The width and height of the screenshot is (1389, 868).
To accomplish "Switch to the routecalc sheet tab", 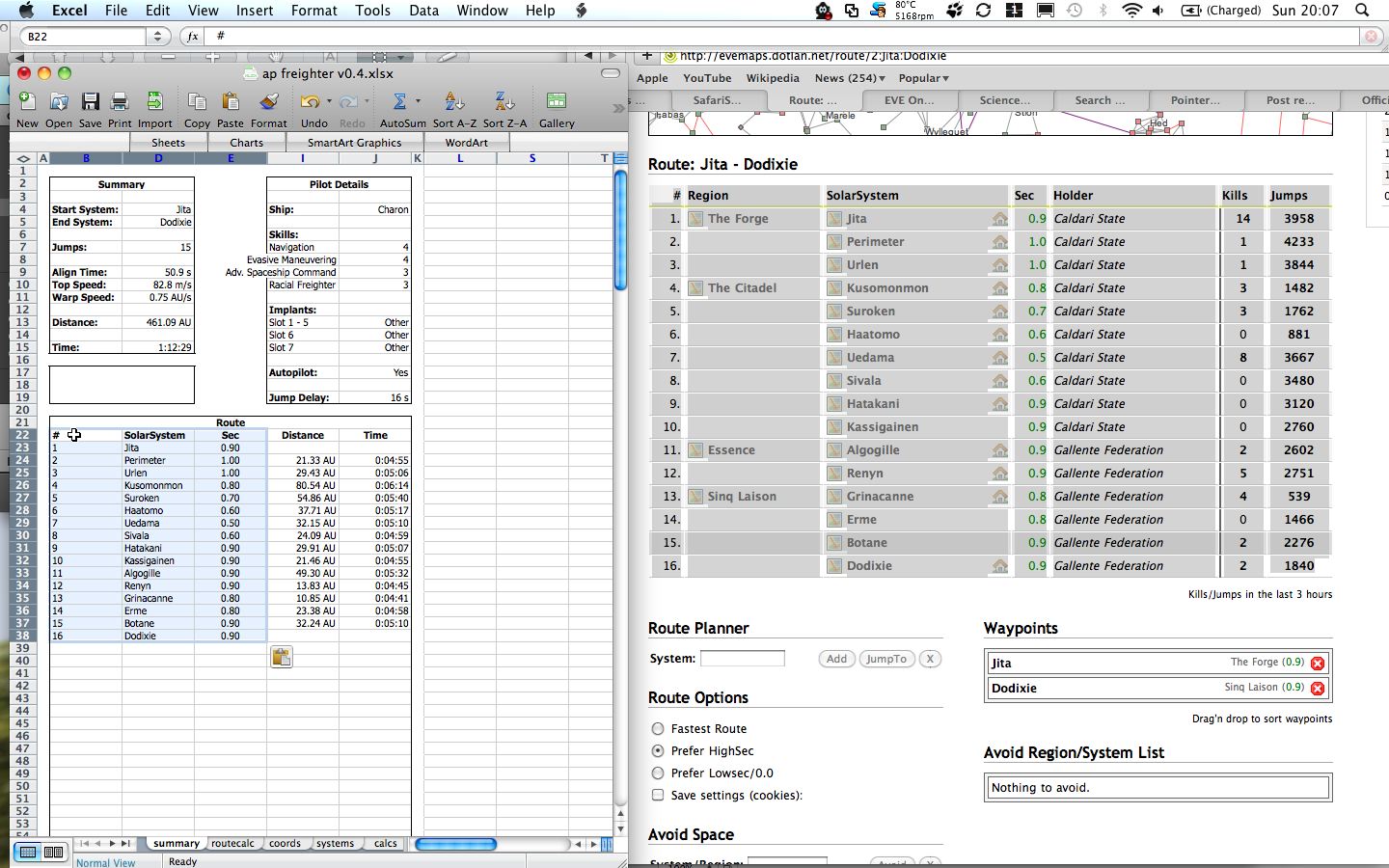I will (233, 844).
